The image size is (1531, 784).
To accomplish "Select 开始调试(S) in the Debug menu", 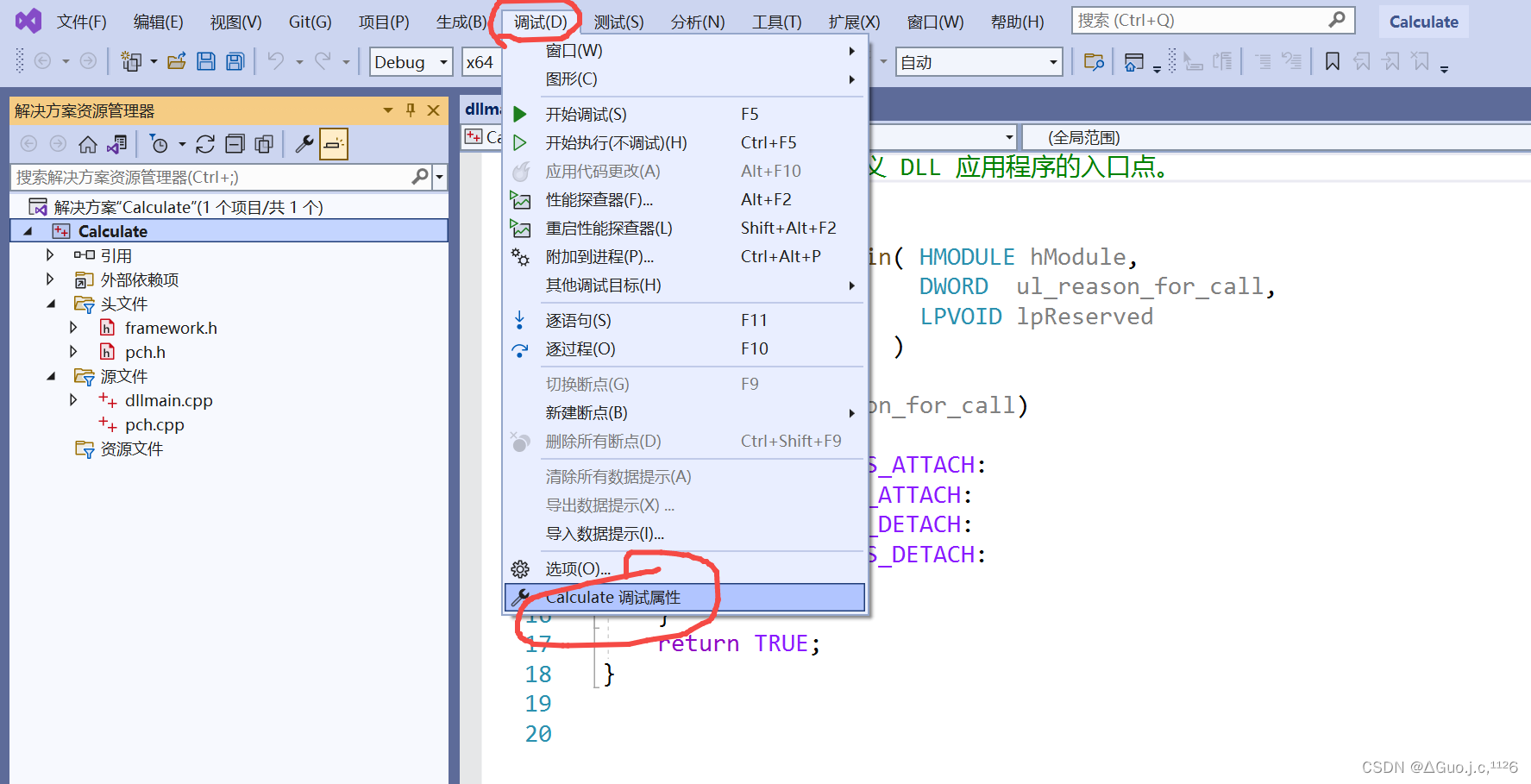I will click(x=685, y=114).
